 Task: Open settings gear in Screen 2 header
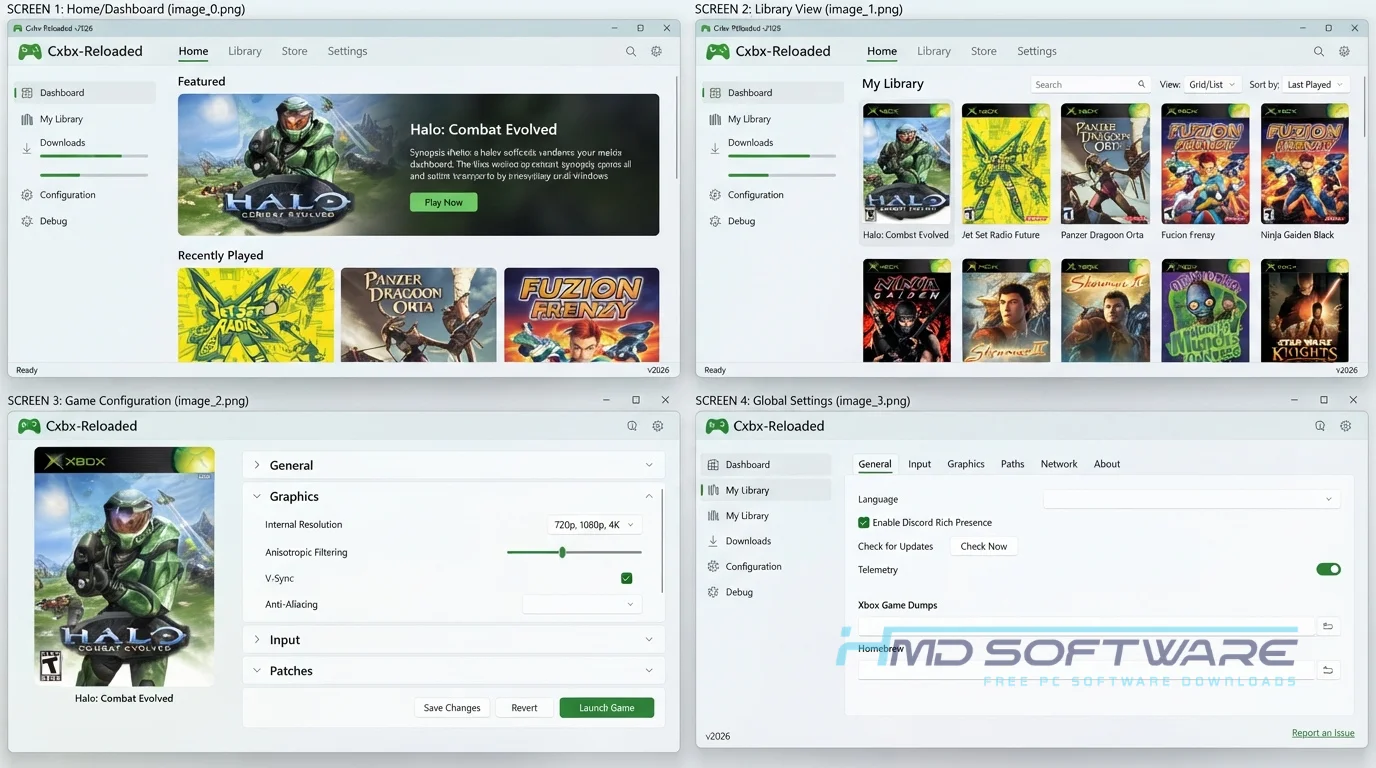tap(1344, 51)
